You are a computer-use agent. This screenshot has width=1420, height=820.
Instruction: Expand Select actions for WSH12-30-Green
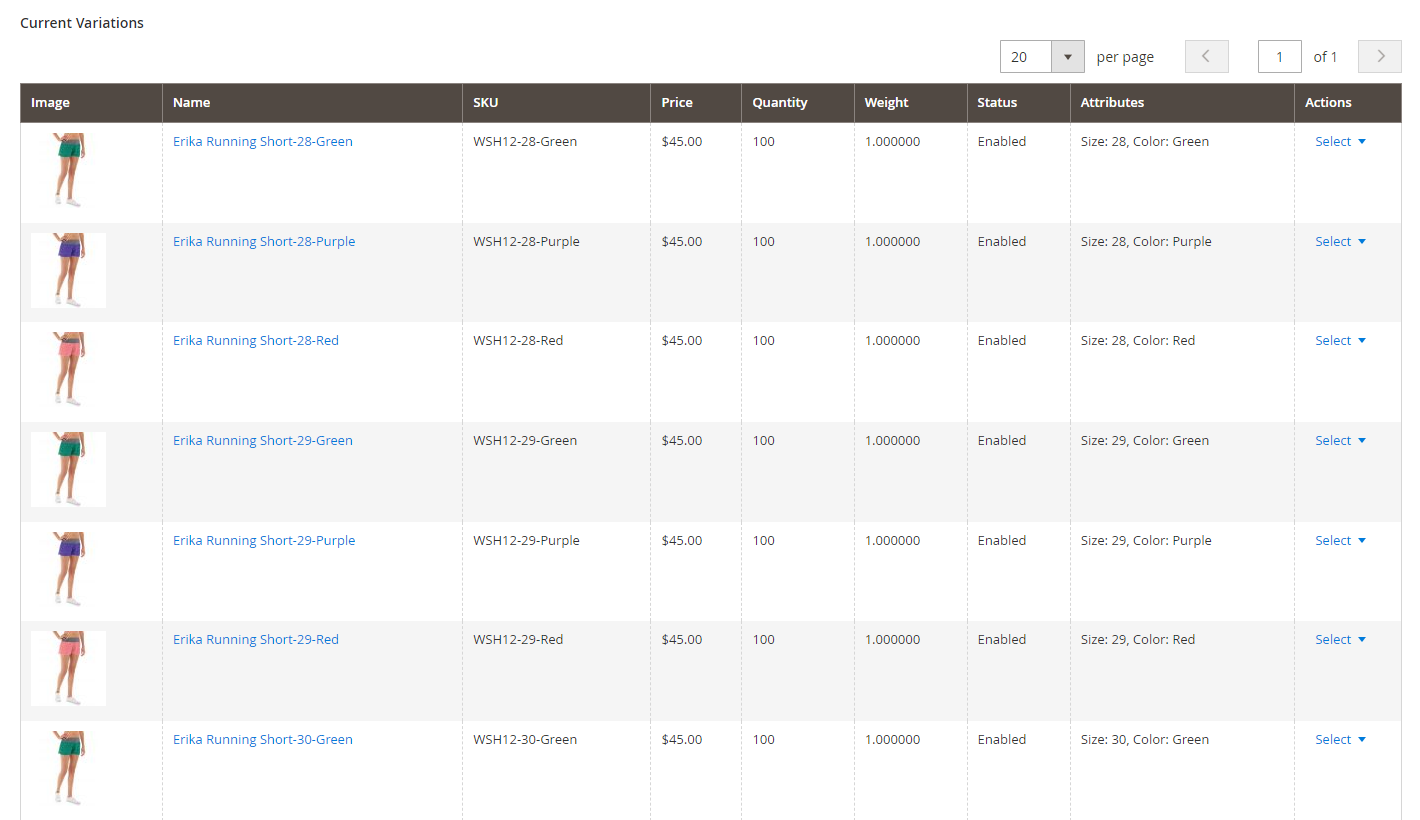coord(1340,740)
